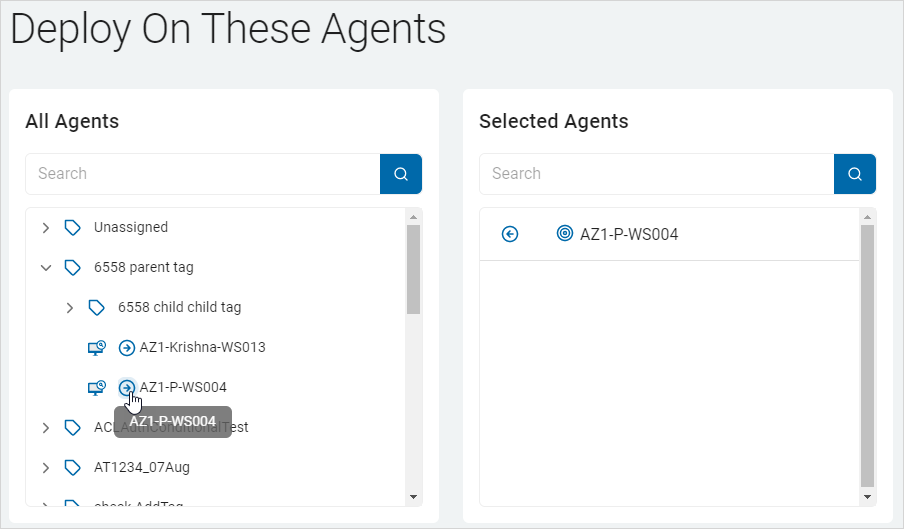Focus the Selected Agents search field
904x529 pixels.
click(657, 174)
